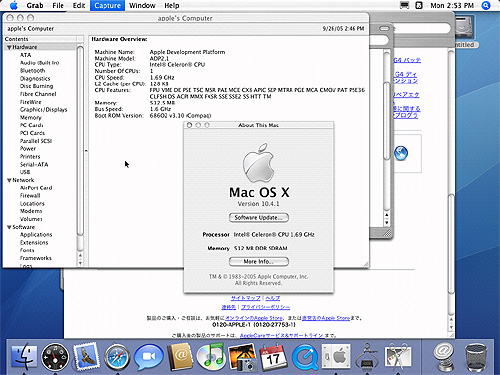Select Fibre Channel in Contents
Viewport: 500px width, 375px height.
(x=38, y=94)
